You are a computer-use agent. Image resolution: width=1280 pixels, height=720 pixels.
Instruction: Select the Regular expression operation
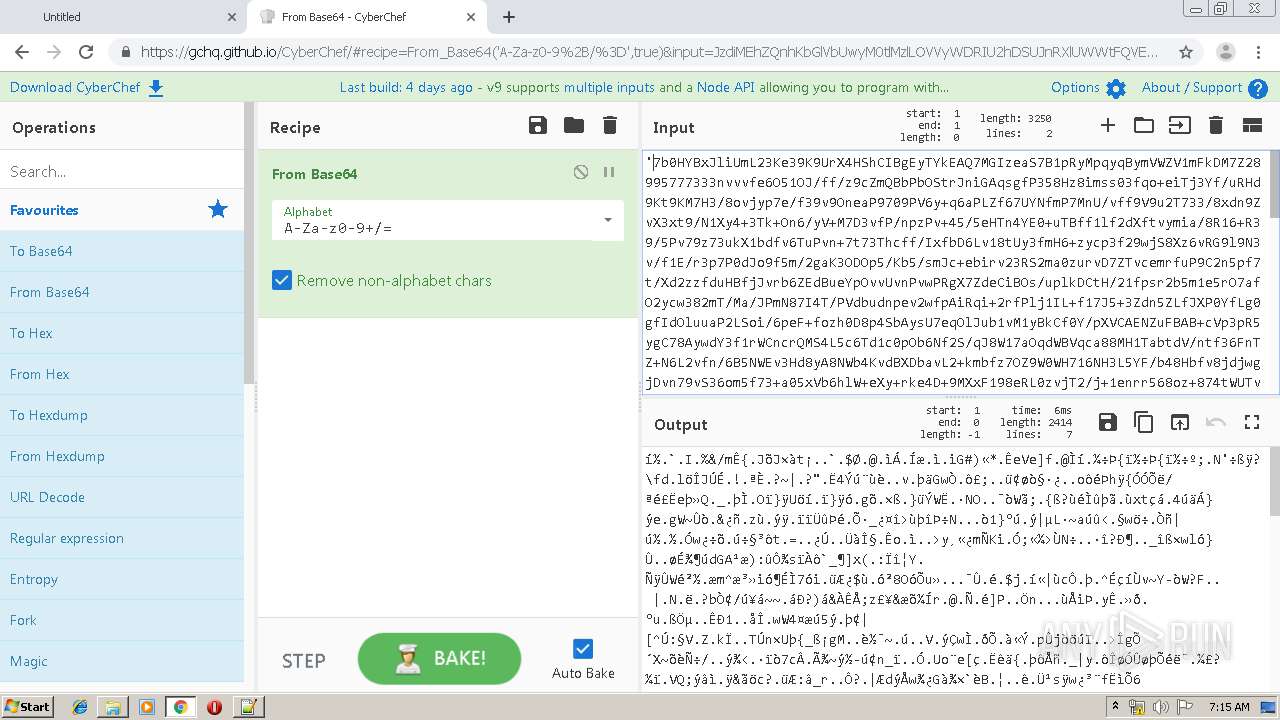point(122,538)
